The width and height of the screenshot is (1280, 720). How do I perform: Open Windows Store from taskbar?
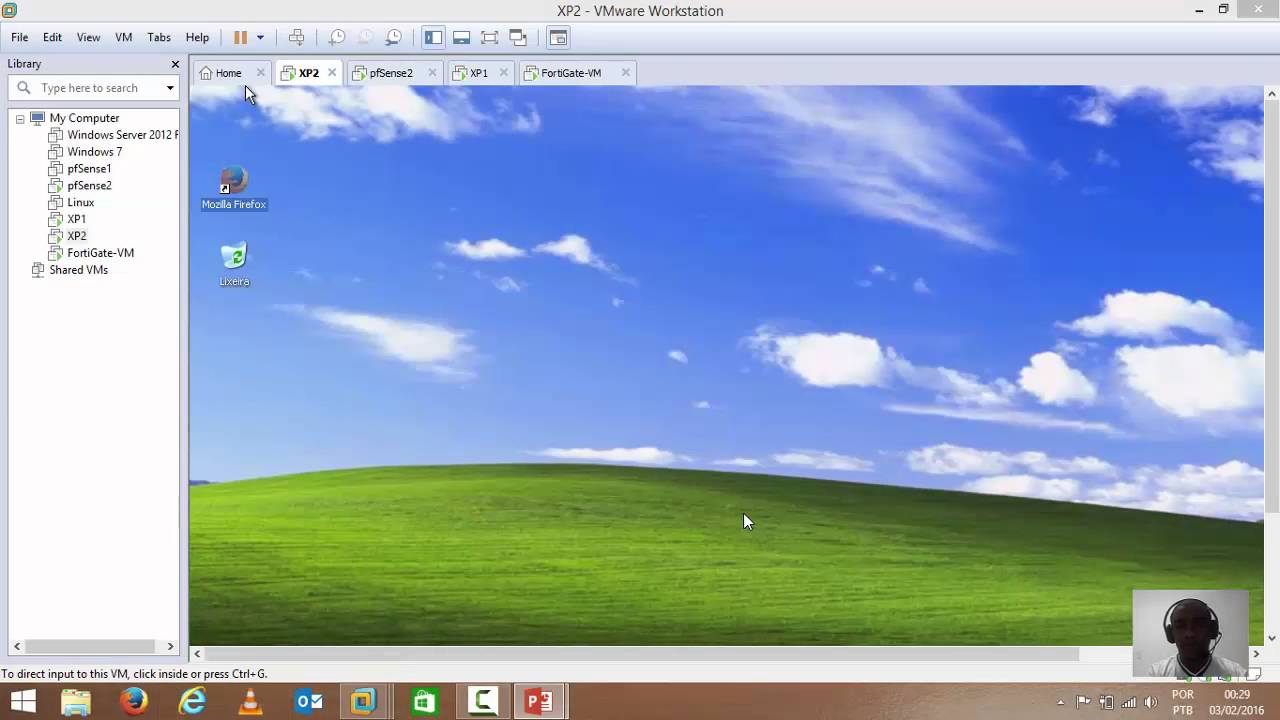coord(424,702)
